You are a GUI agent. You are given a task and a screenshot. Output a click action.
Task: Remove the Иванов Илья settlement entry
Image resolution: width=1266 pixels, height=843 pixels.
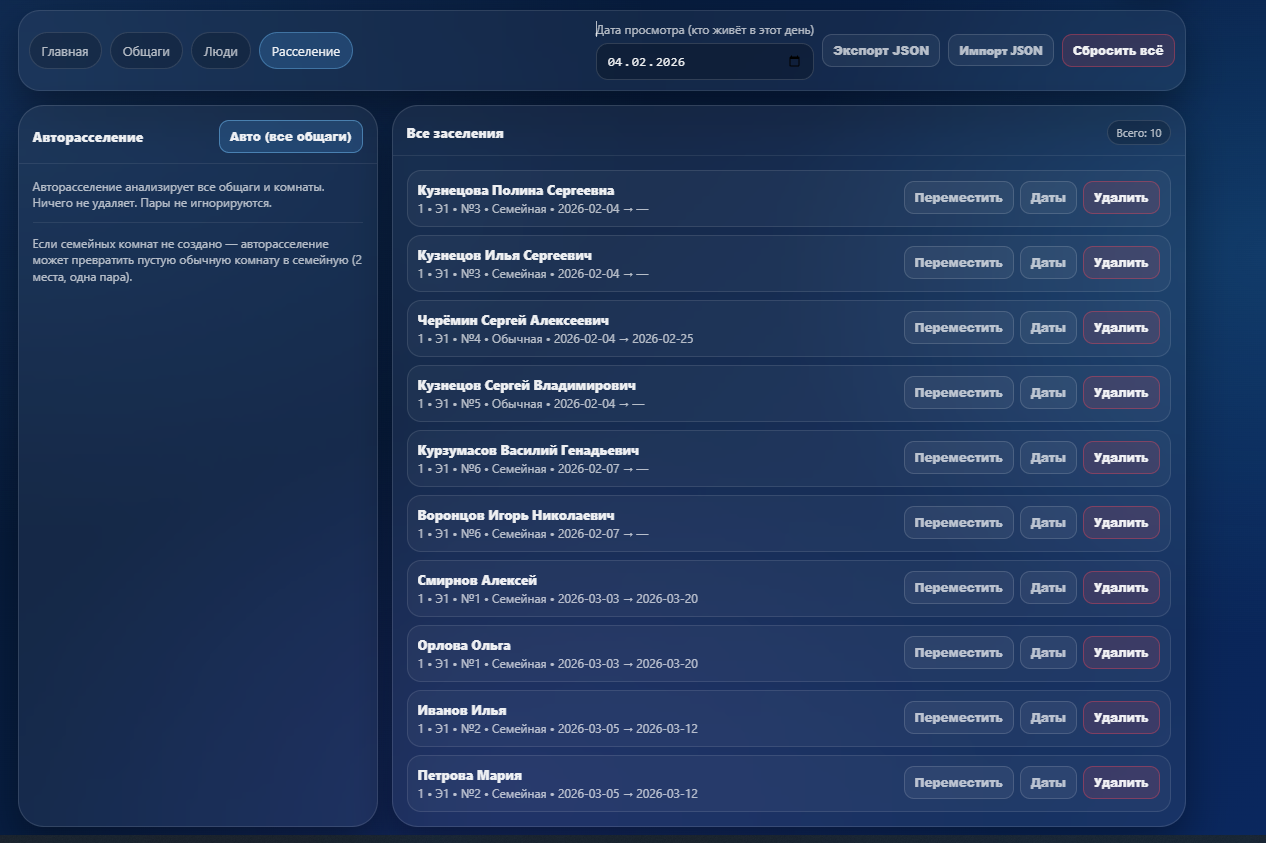(x=1121, y=718)
